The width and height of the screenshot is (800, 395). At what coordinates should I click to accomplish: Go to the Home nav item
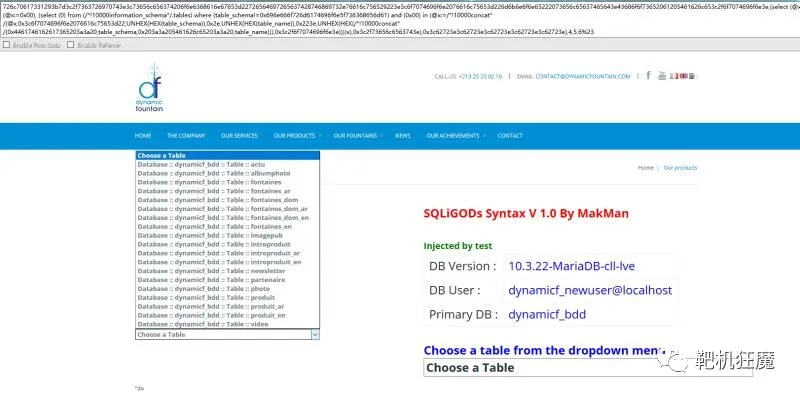[143, 136]
